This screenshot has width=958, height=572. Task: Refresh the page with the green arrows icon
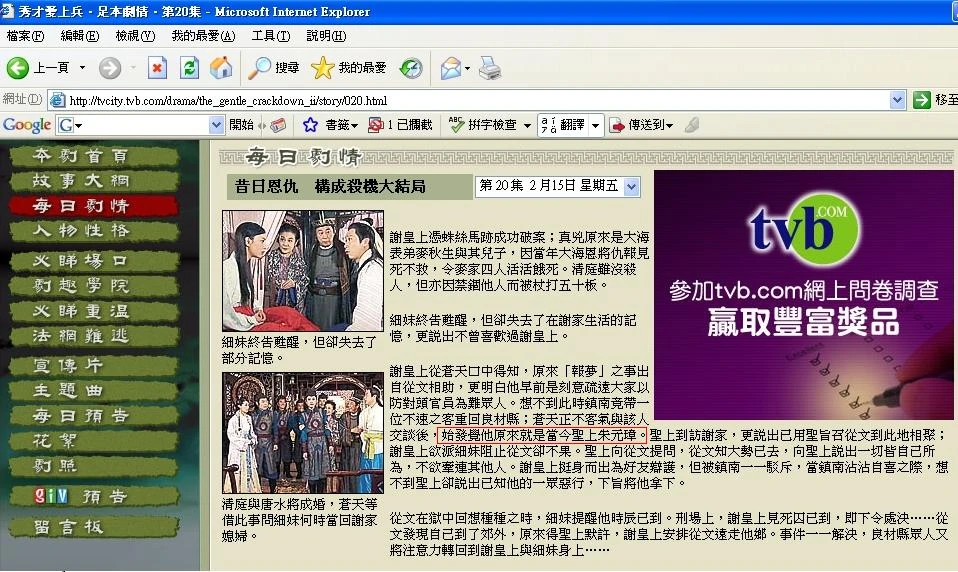point(189,68)
